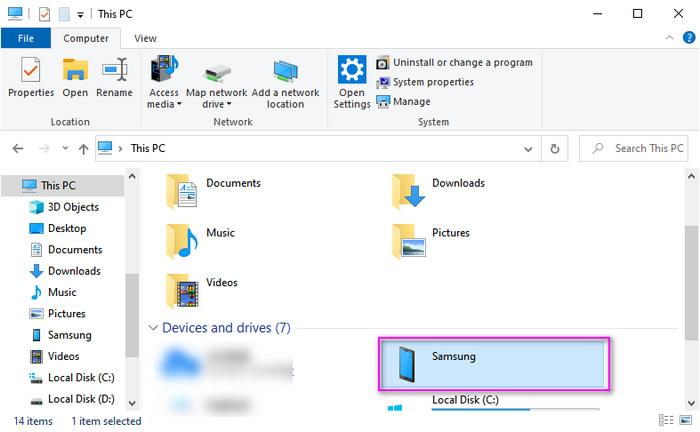700x432 pixels.
Task: Click the main pane scroll up arrow
Action: [692, 176]
